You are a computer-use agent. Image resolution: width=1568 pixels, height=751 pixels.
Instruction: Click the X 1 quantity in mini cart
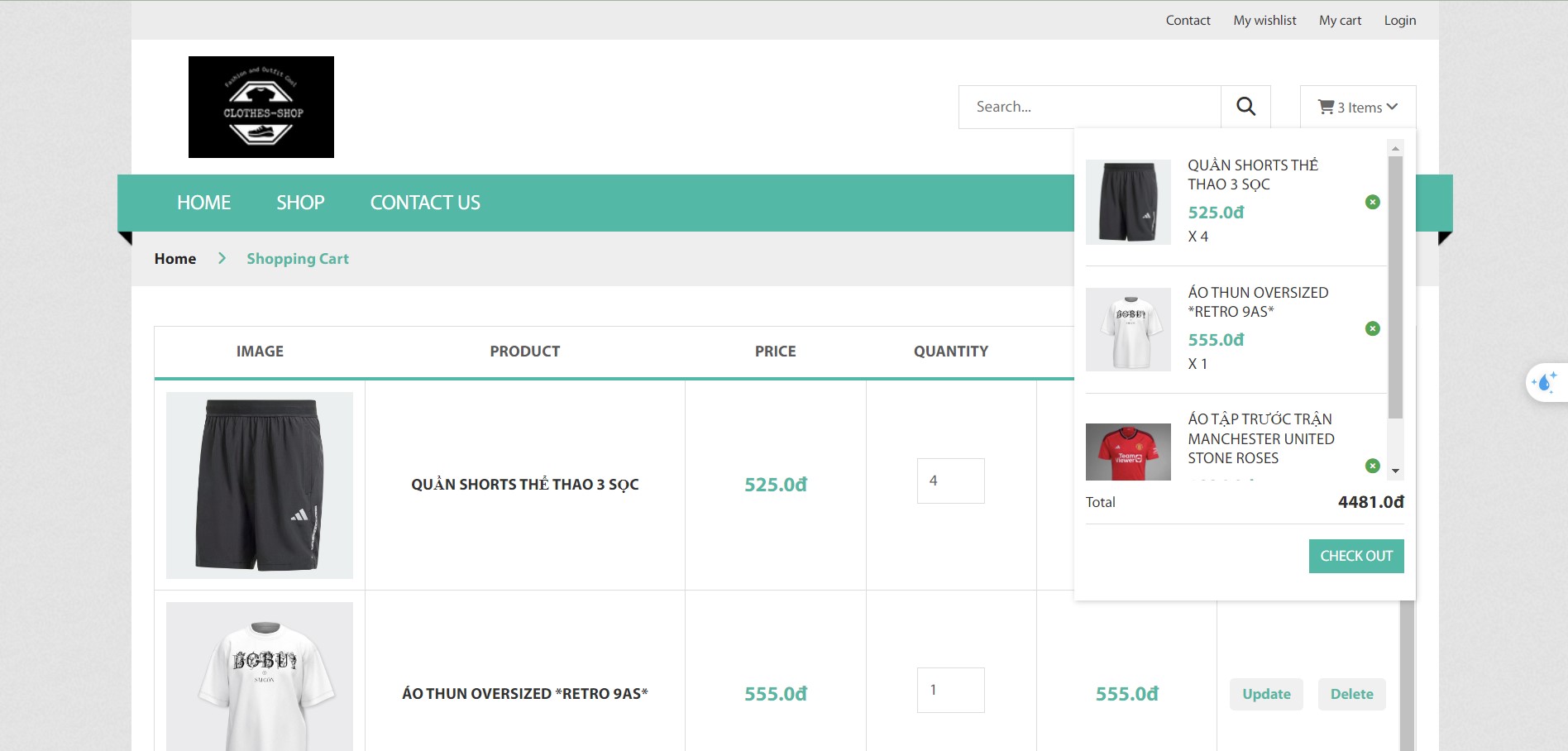(1198, 364)
